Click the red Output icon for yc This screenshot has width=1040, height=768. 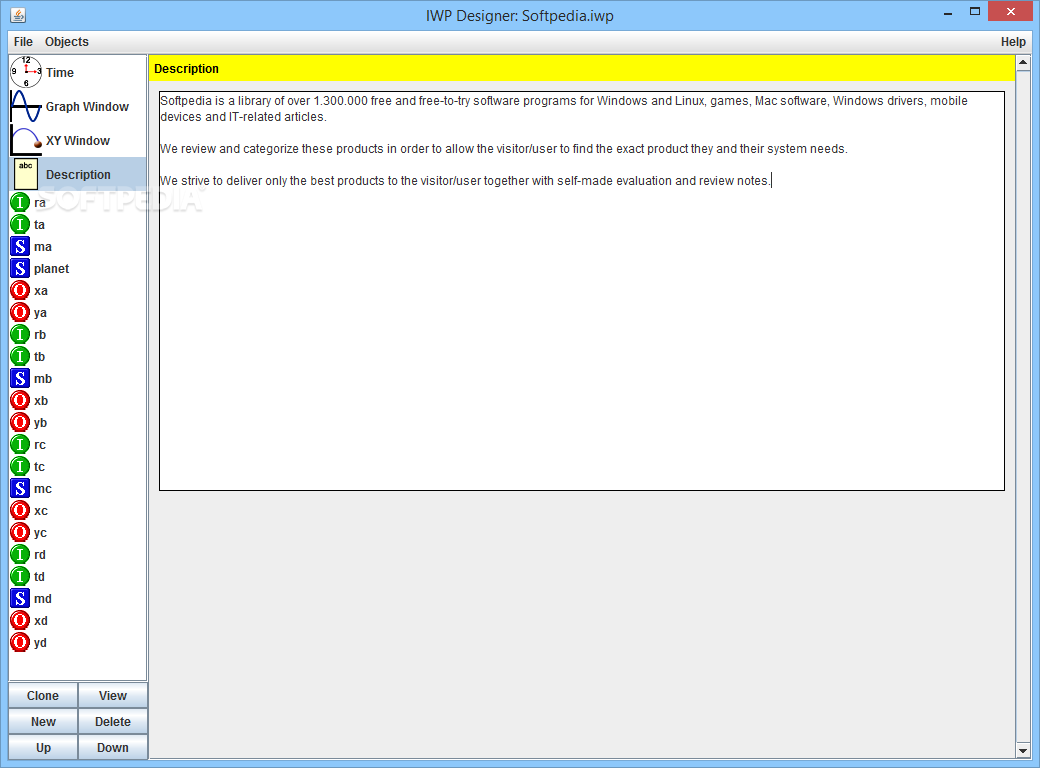(20, 533)
